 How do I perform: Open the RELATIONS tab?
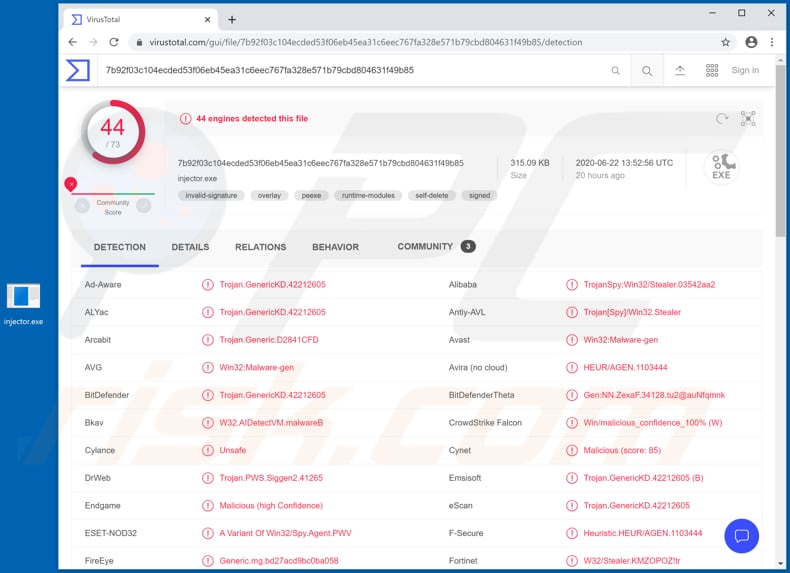260,247
